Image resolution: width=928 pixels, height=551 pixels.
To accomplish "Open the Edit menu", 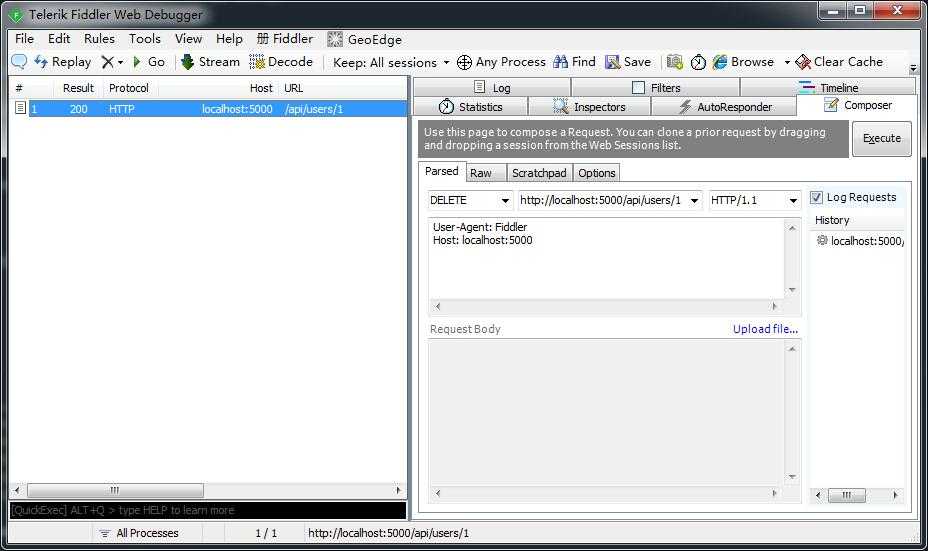I will point(59,38).
